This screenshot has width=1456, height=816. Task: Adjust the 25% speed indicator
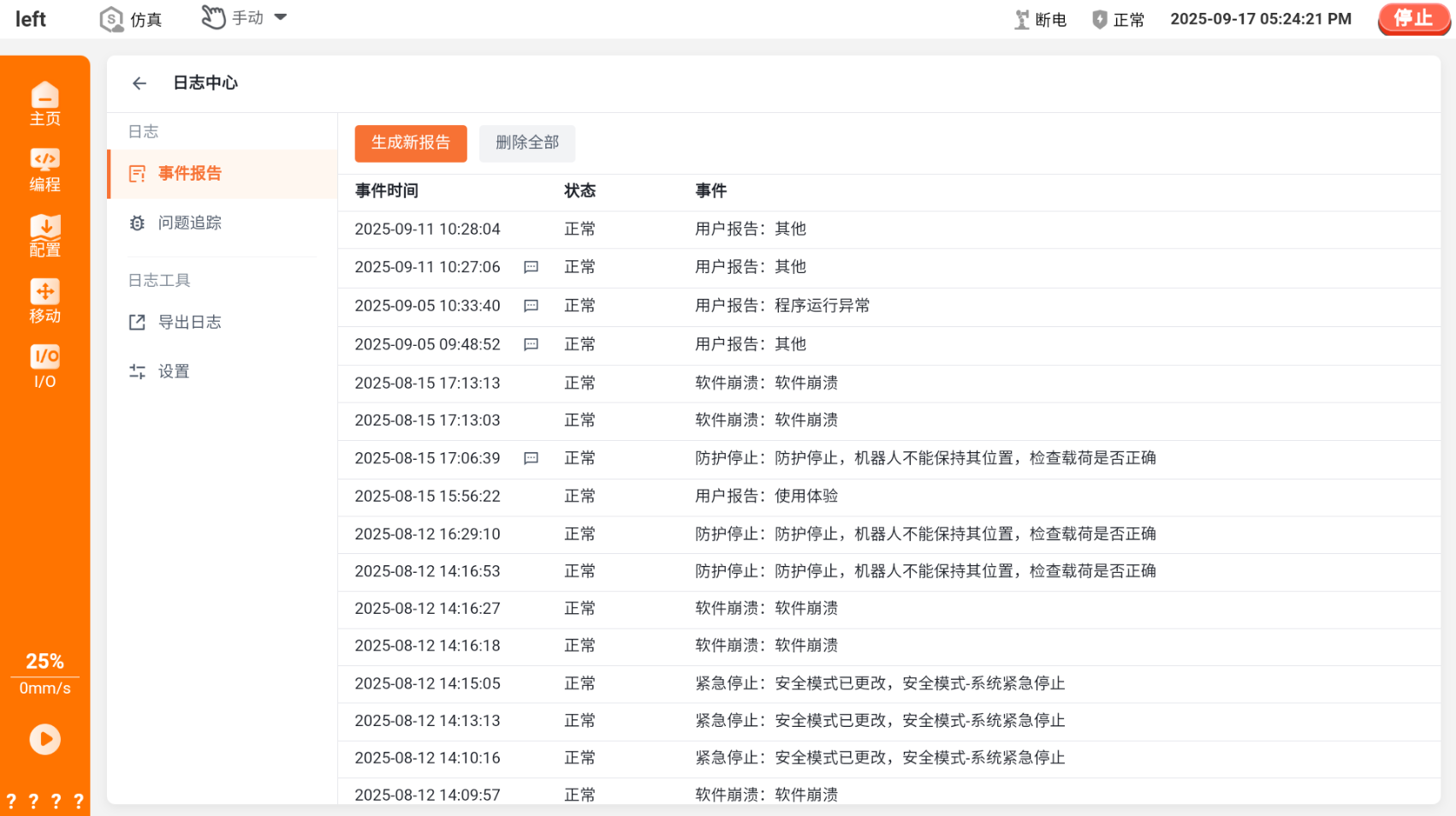pos(45,662)
